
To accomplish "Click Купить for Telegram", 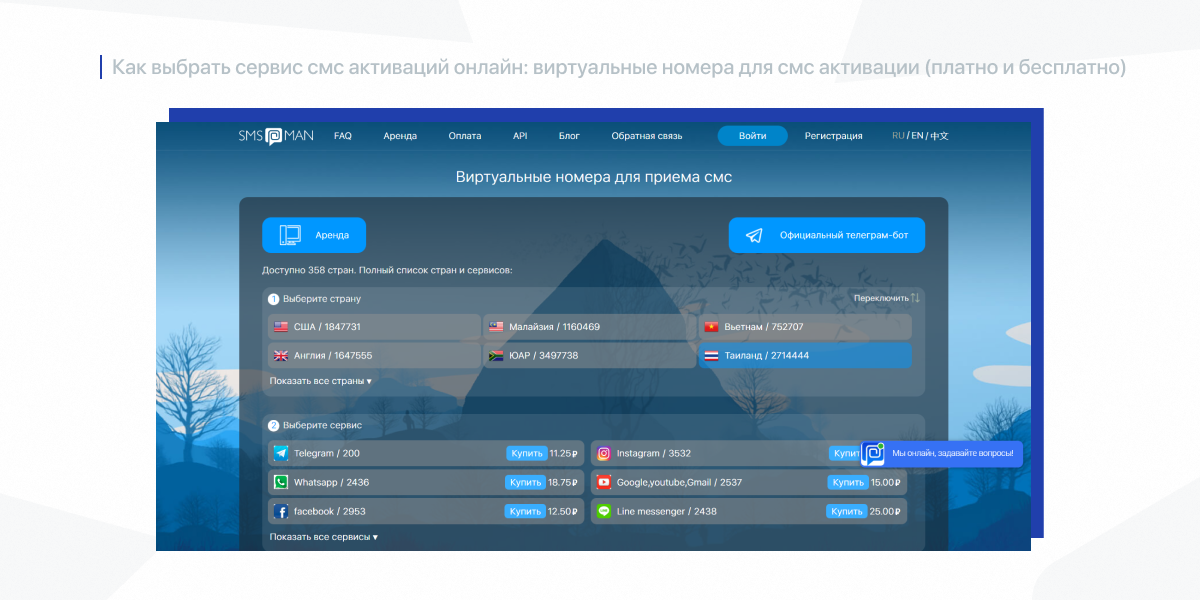I will pos(526,453).
